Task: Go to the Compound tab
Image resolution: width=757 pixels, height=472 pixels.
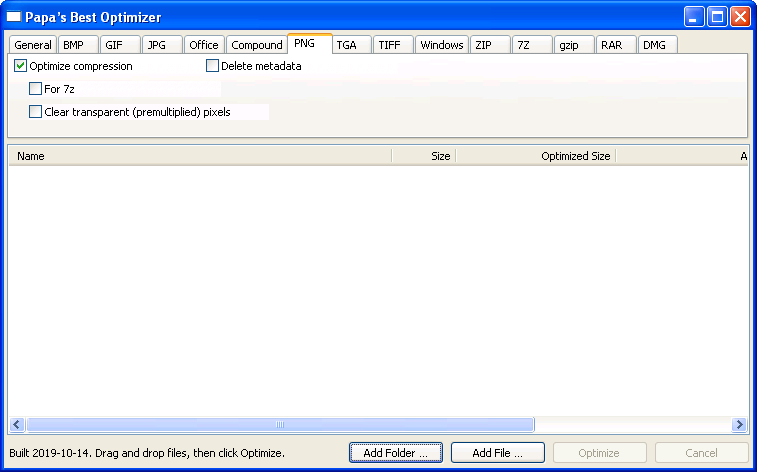Action: (257, 45)
